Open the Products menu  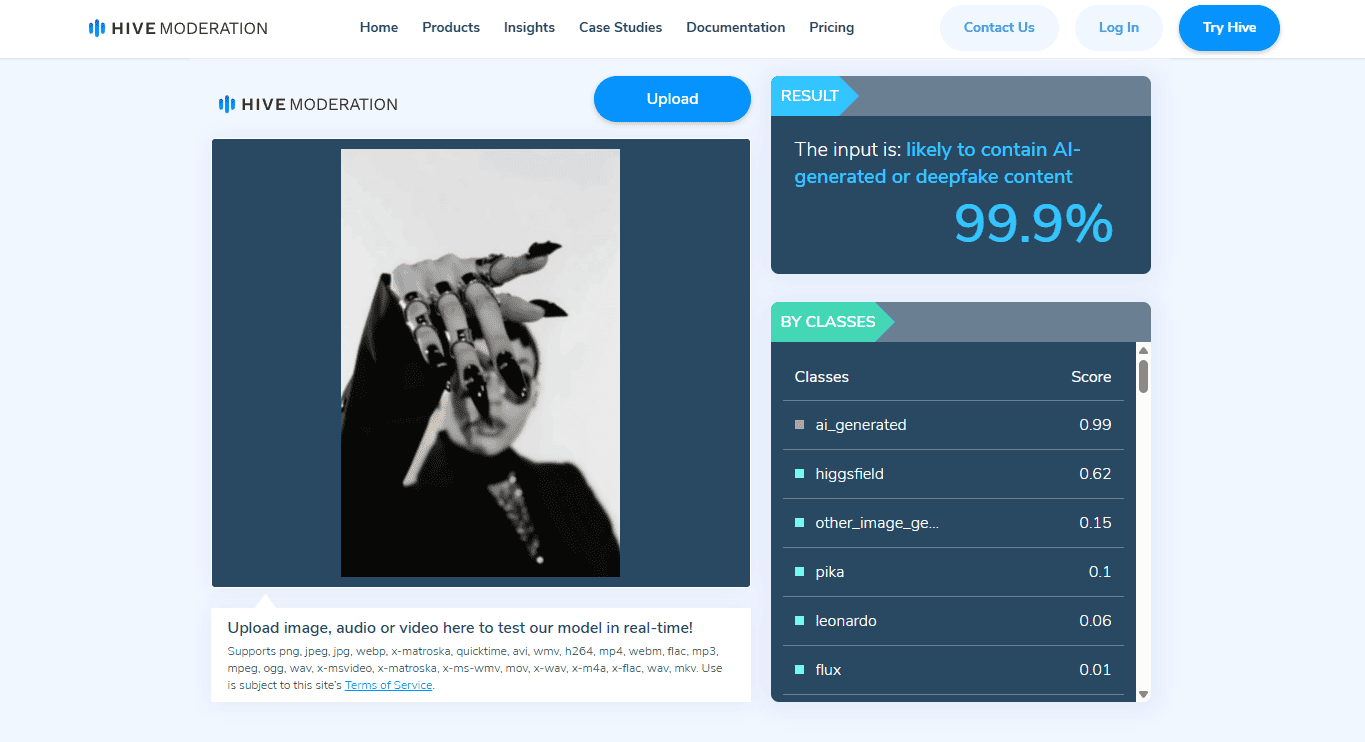[x=451, y=28]
